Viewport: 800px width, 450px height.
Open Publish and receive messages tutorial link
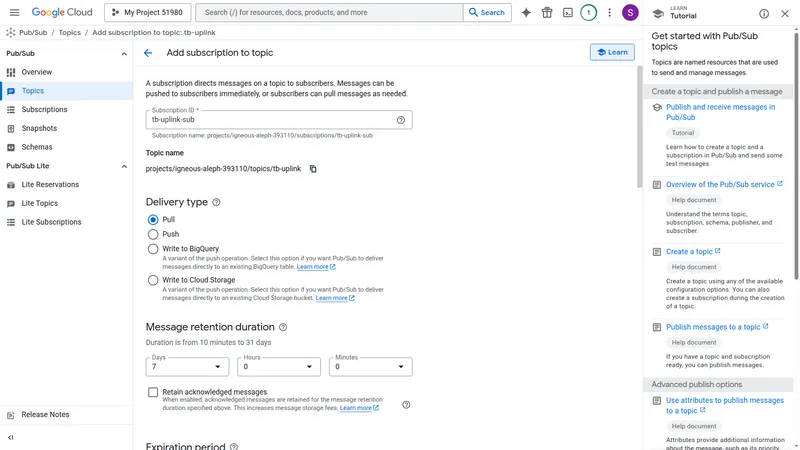point(720,112)
